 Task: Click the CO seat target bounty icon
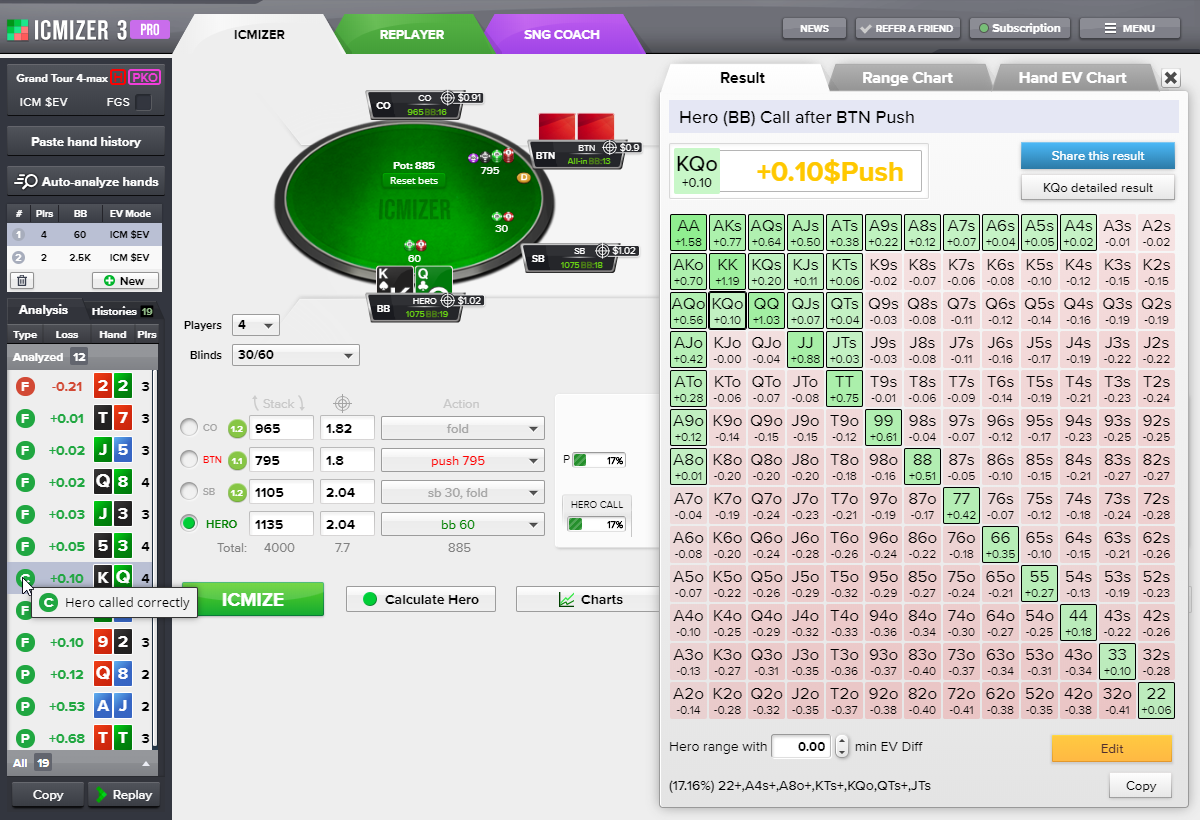pyautogui.click(x=449, y=98)
